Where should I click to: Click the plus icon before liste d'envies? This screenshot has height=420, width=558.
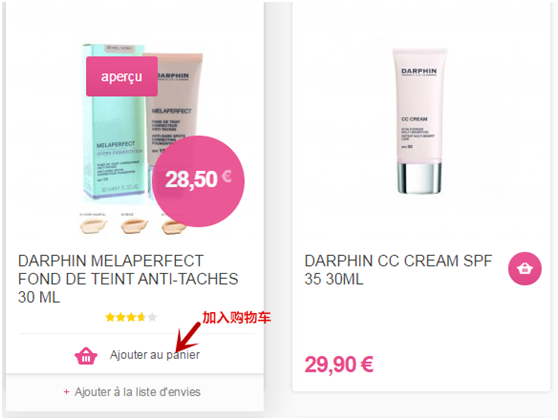(66, 392)
